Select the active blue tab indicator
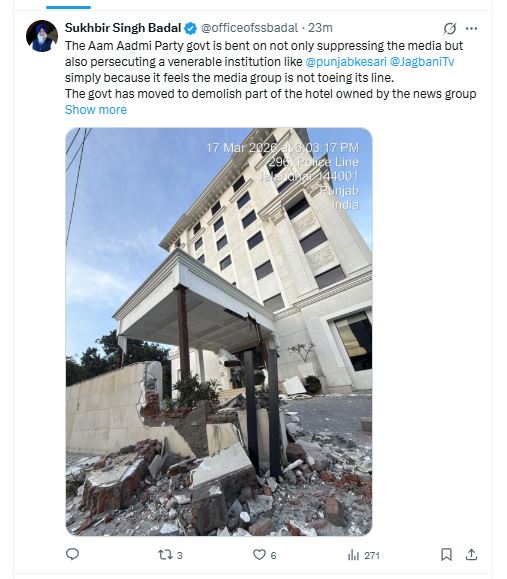The height and width of the screenshot is (579, 507). [68, 7]
